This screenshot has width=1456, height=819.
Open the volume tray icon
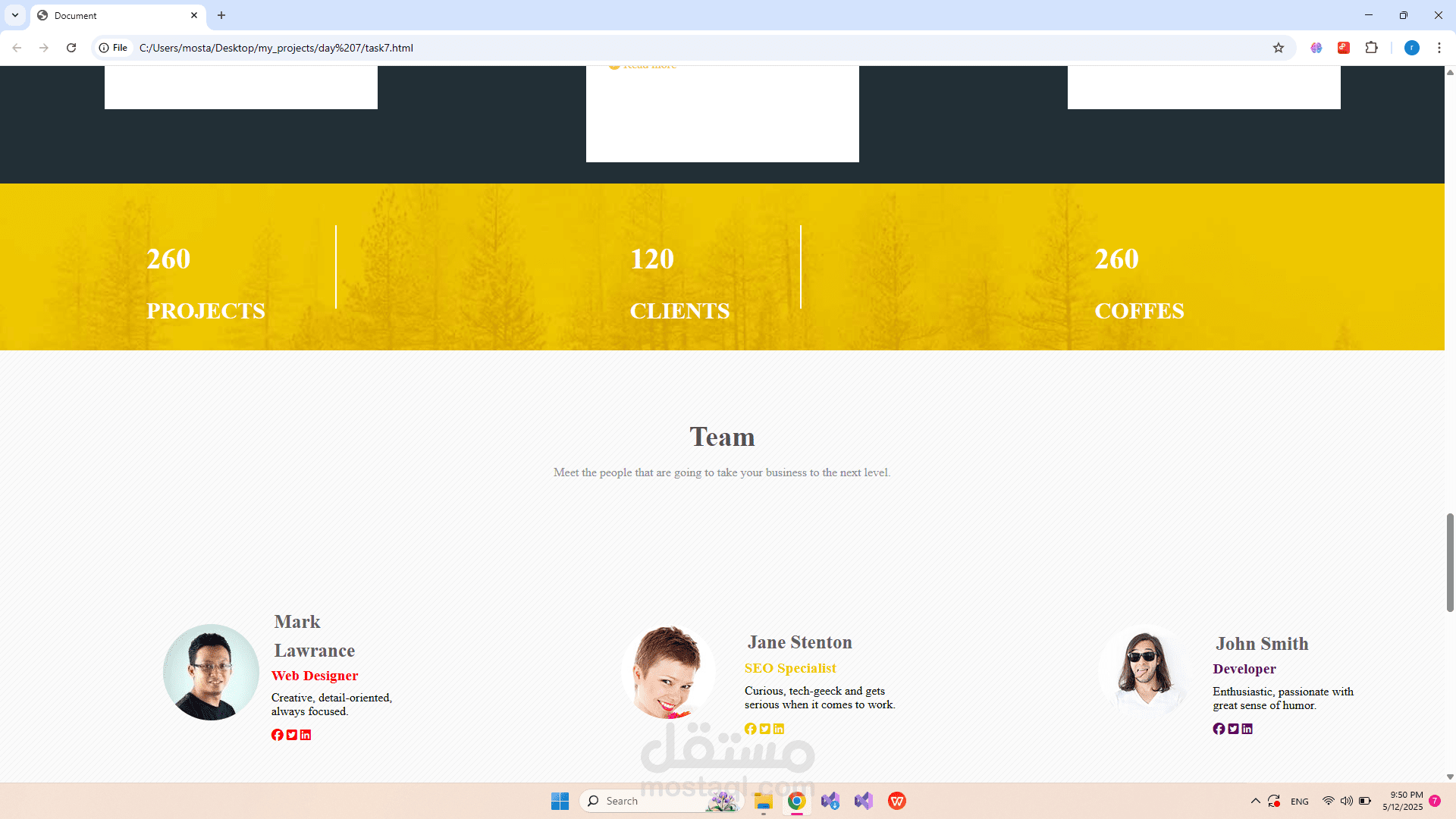coord(1346,801)
